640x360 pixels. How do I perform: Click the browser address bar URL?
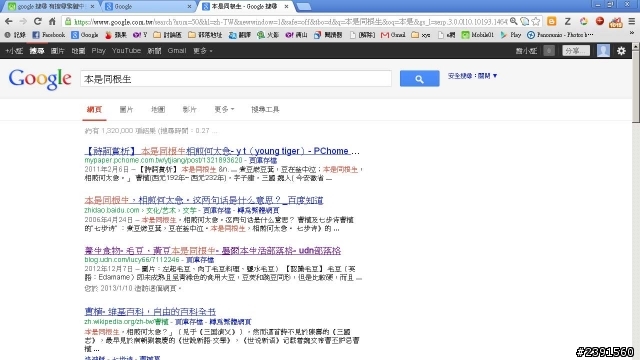pos(290,22)
